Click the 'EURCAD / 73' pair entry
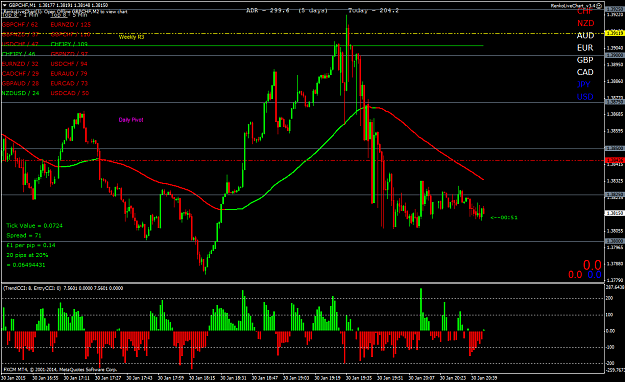Viewport: 625px width, 382px height. [69, 83]
